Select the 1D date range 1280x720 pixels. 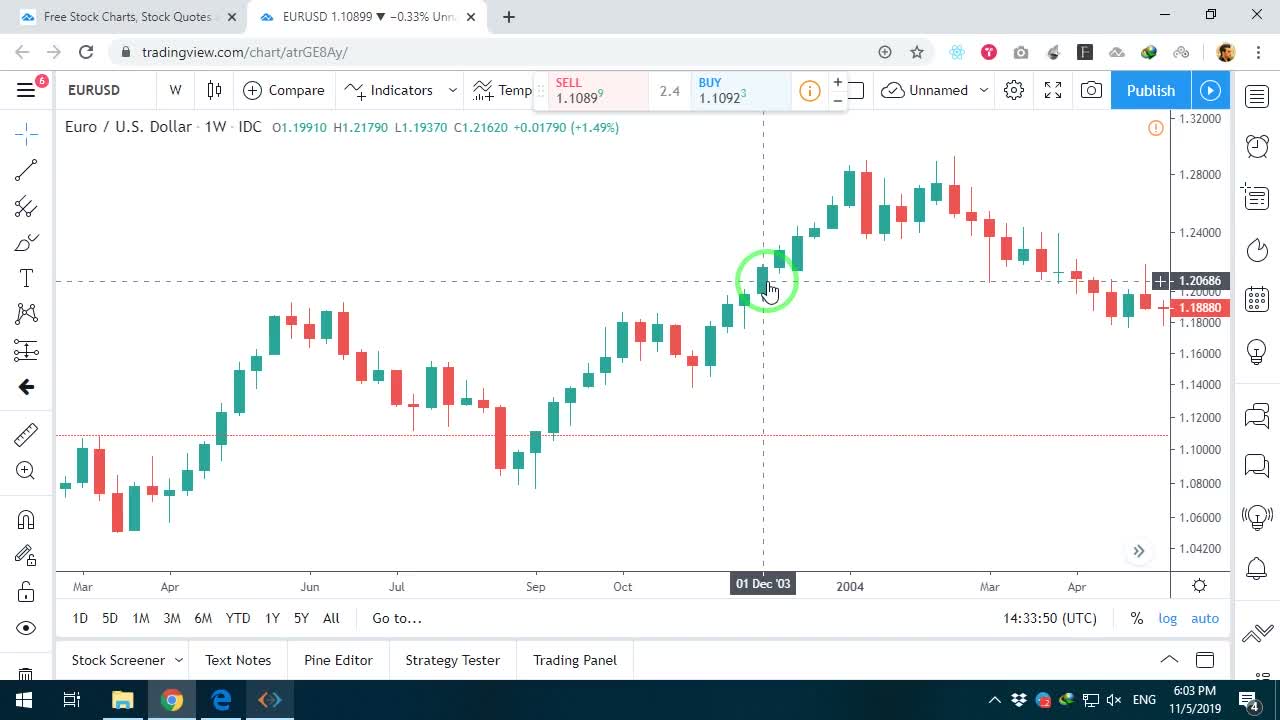coord(80,618)
